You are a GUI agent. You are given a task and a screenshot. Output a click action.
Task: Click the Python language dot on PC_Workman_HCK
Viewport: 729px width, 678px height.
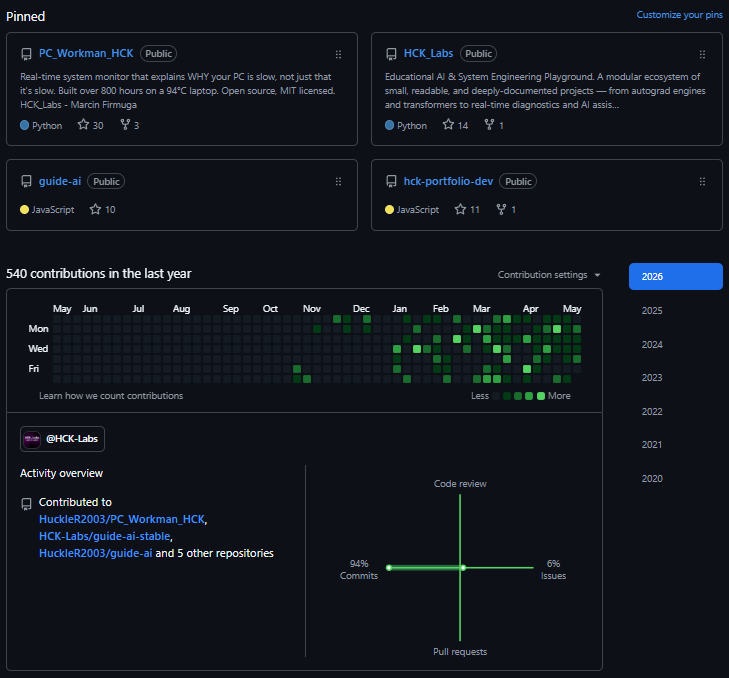point(25,125)
